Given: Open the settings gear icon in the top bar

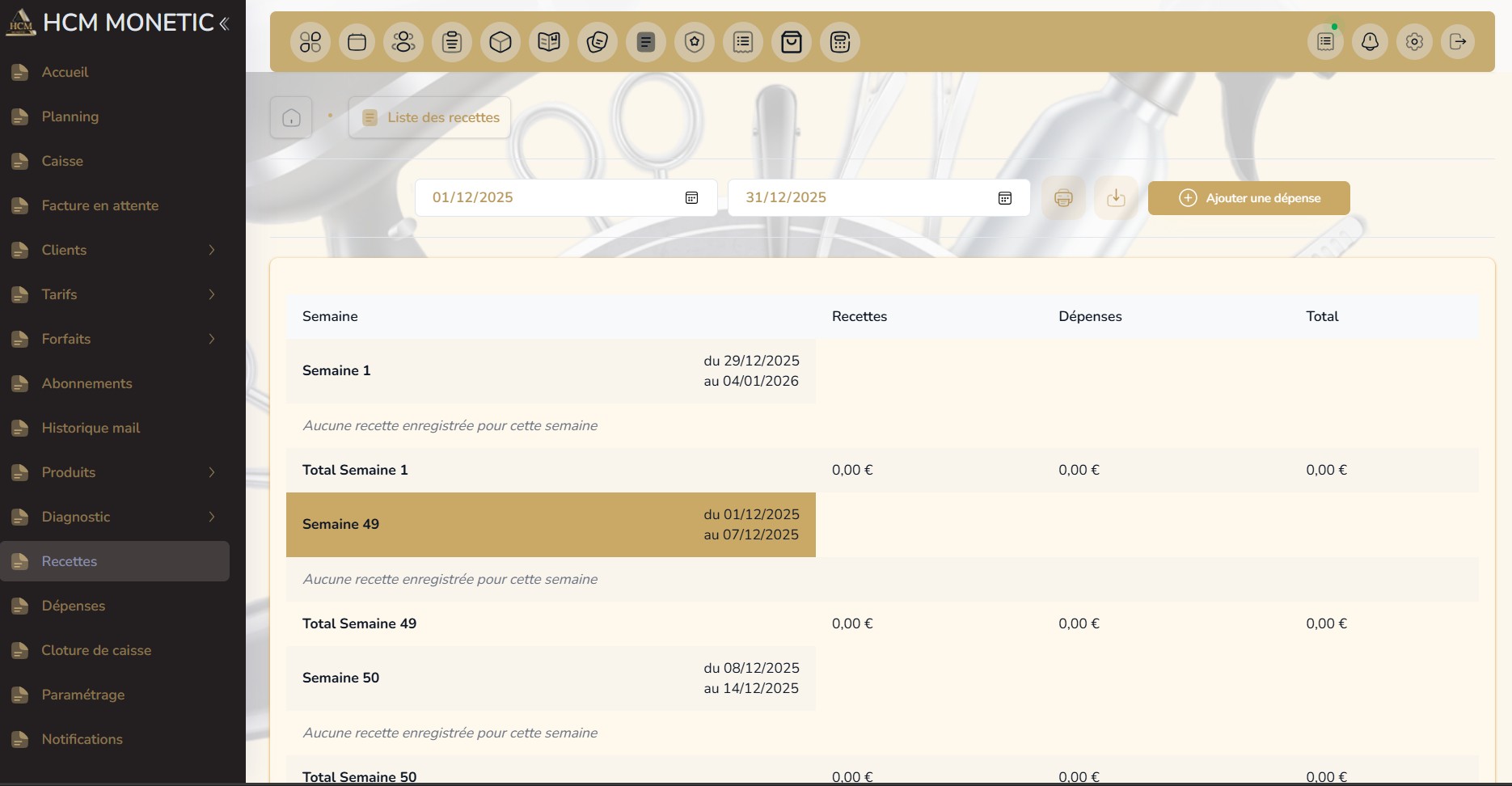Looking at the screenshot, I should tap(1414, 42).
